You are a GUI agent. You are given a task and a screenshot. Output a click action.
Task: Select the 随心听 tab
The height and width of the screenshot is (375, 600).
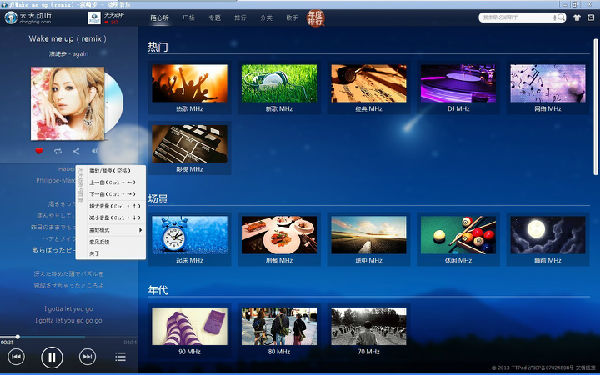(160, 18)
